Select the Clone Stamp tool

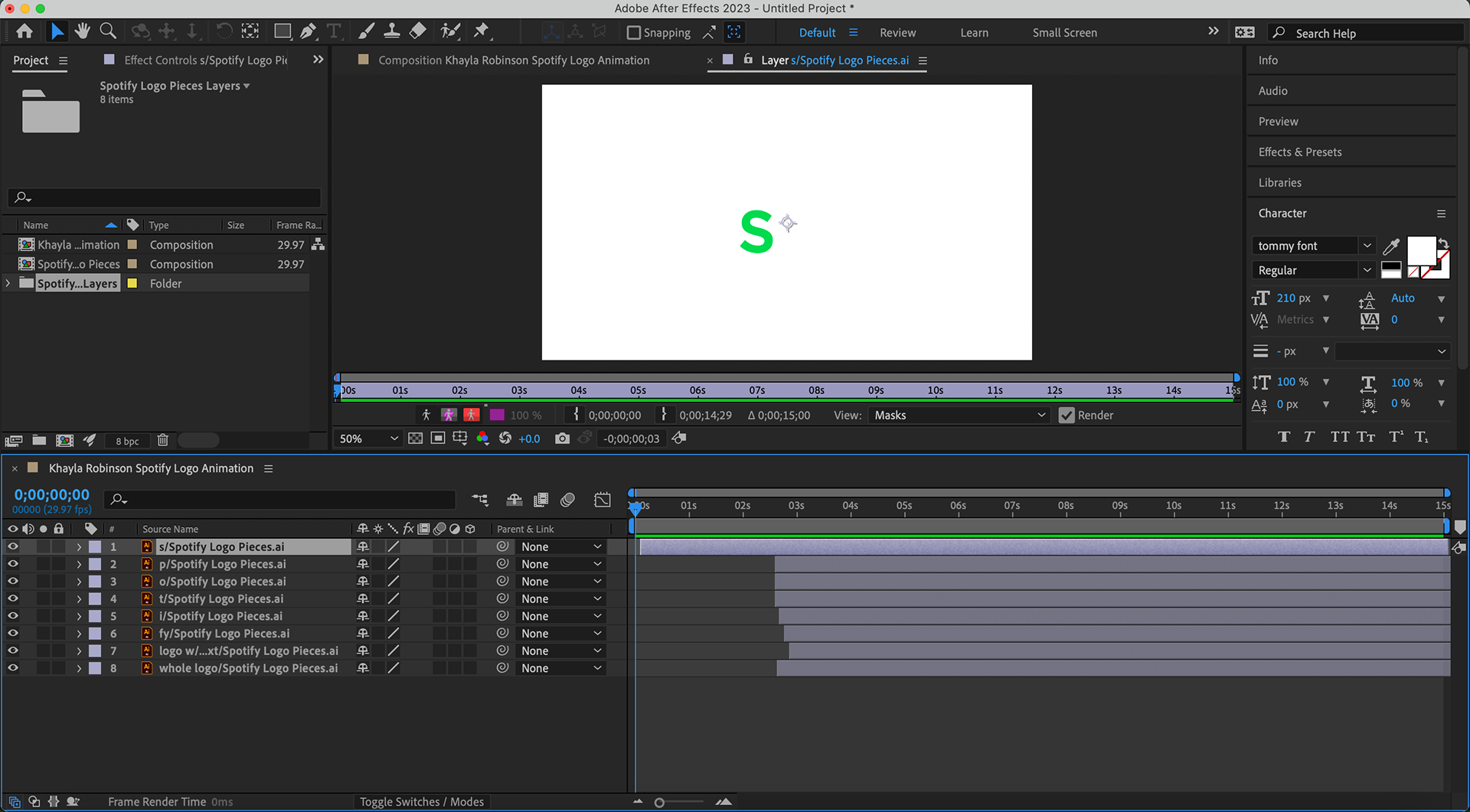click(x=392, y=31)
